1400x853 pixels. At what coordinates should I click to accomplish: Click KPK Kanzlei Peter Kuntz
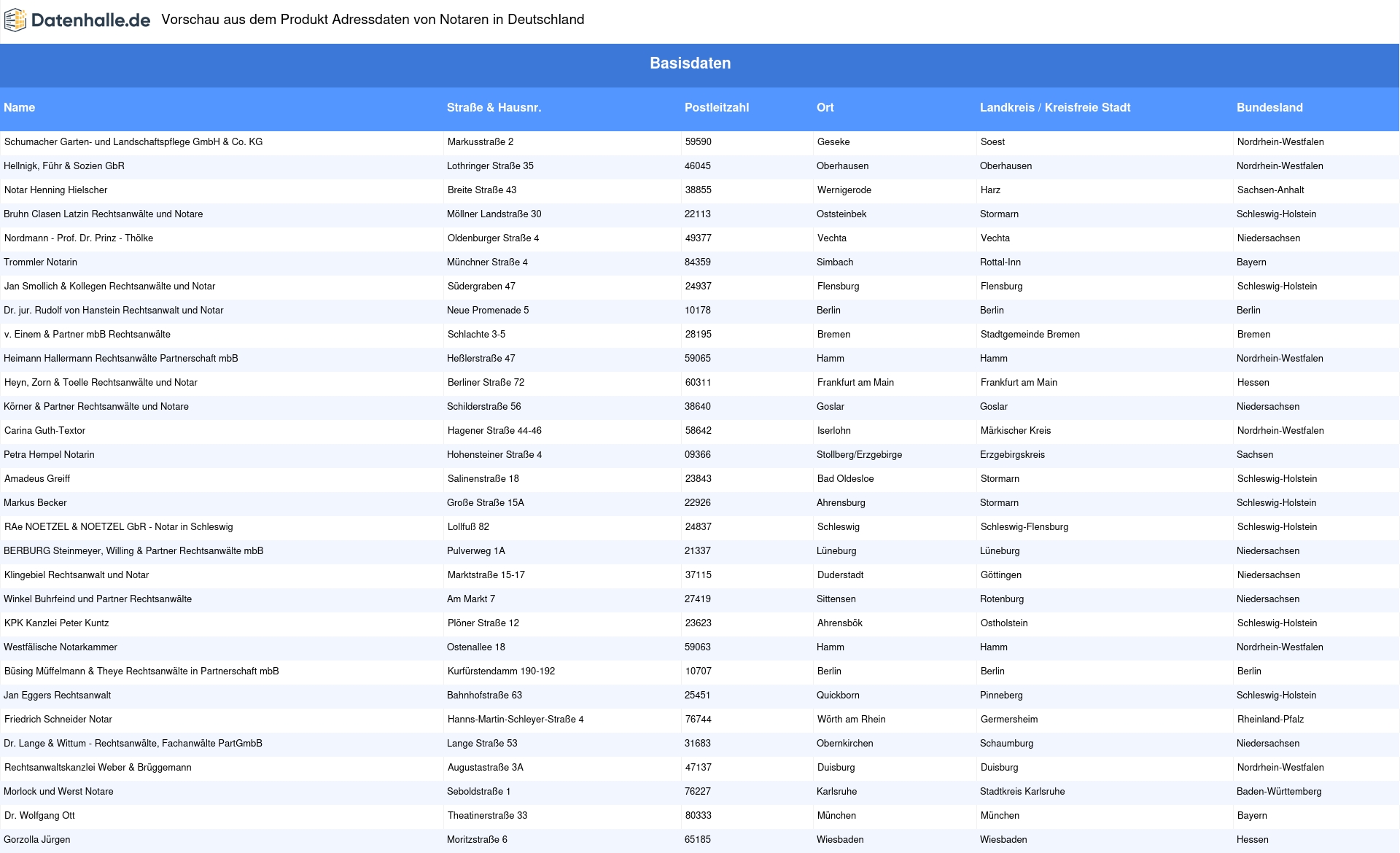point(57,623)
